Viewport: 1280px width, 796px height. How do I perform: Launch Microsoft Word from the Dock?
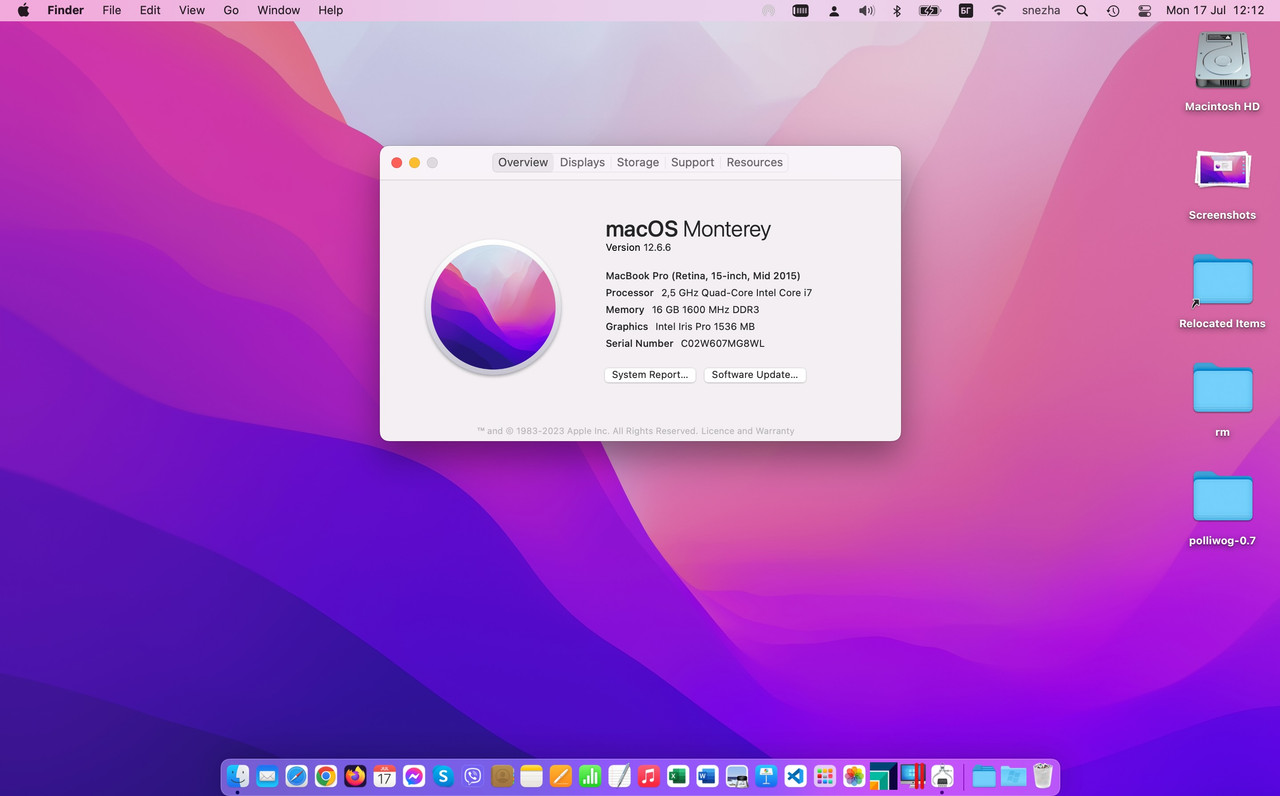[707, 776]
